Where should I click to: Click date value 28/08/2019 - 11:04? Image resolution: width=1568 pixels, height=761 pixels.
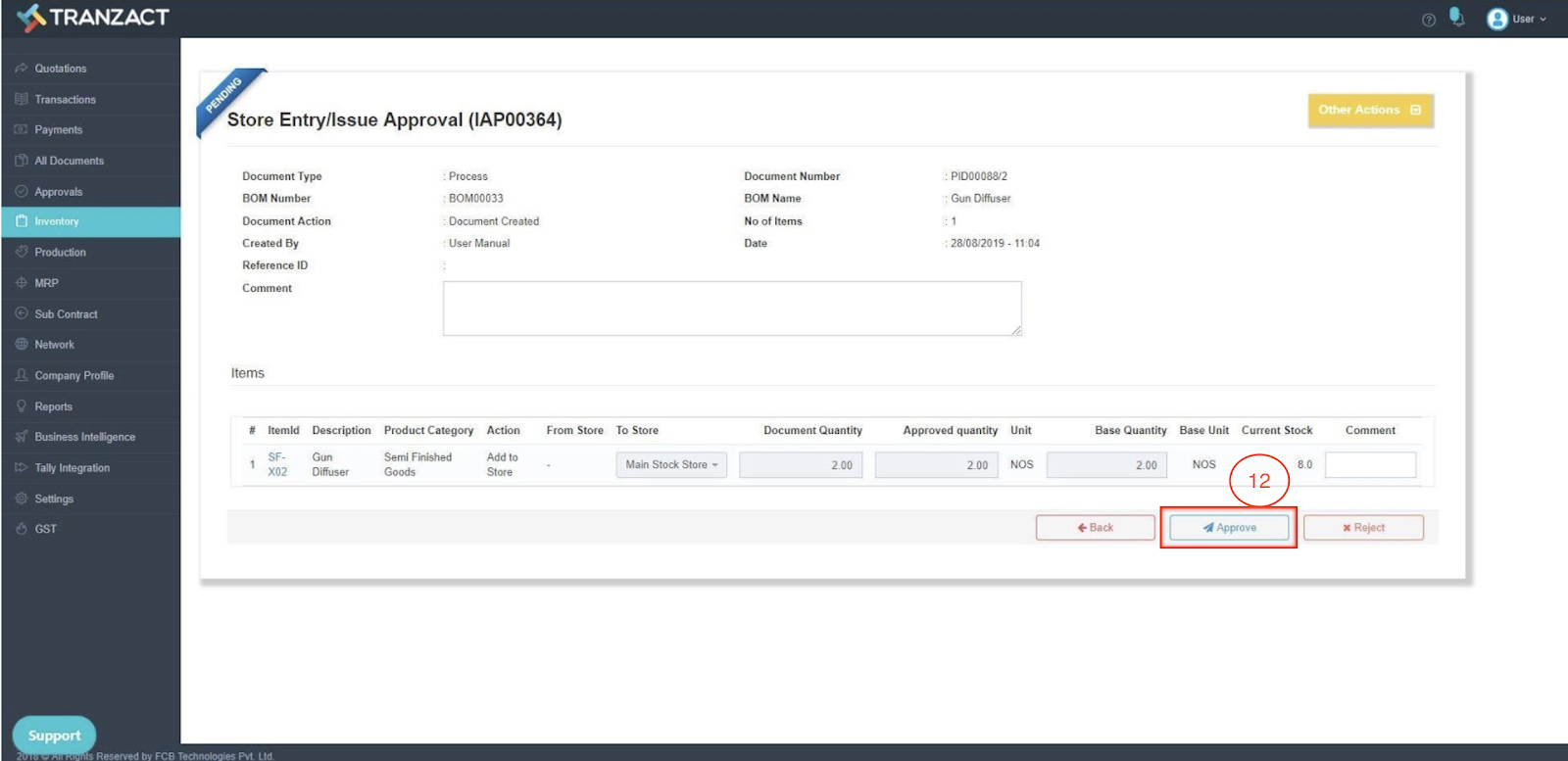(x=995, y=243)
